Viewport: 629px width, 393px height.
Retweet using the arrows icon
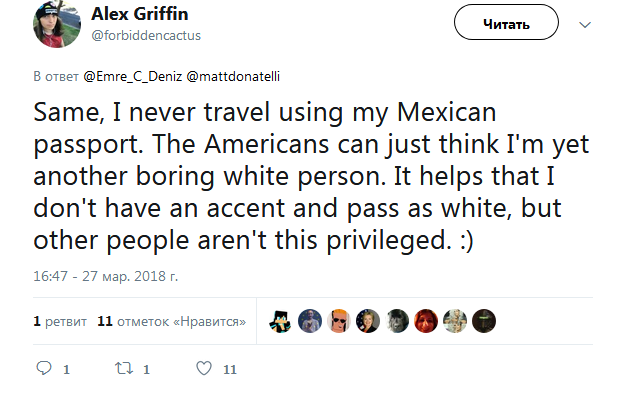(124, 368)
